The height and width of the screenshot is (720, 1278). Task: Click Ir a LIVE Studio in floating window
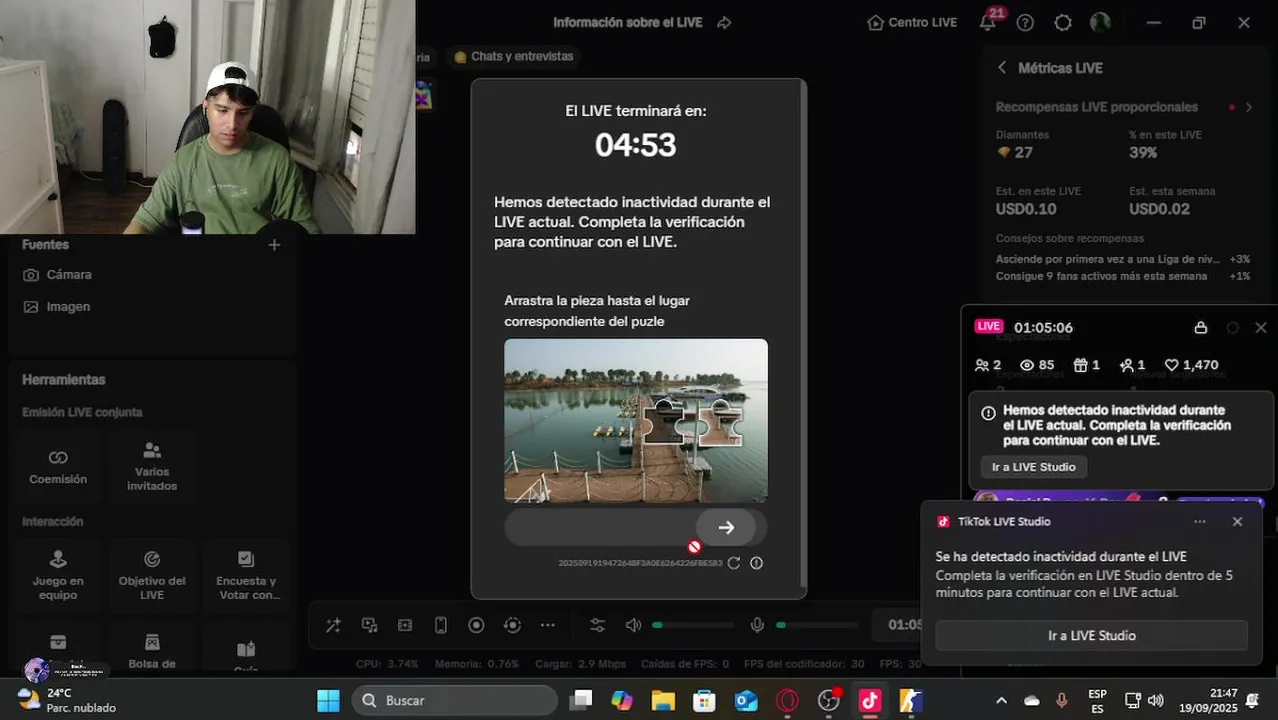[1033, 467]
